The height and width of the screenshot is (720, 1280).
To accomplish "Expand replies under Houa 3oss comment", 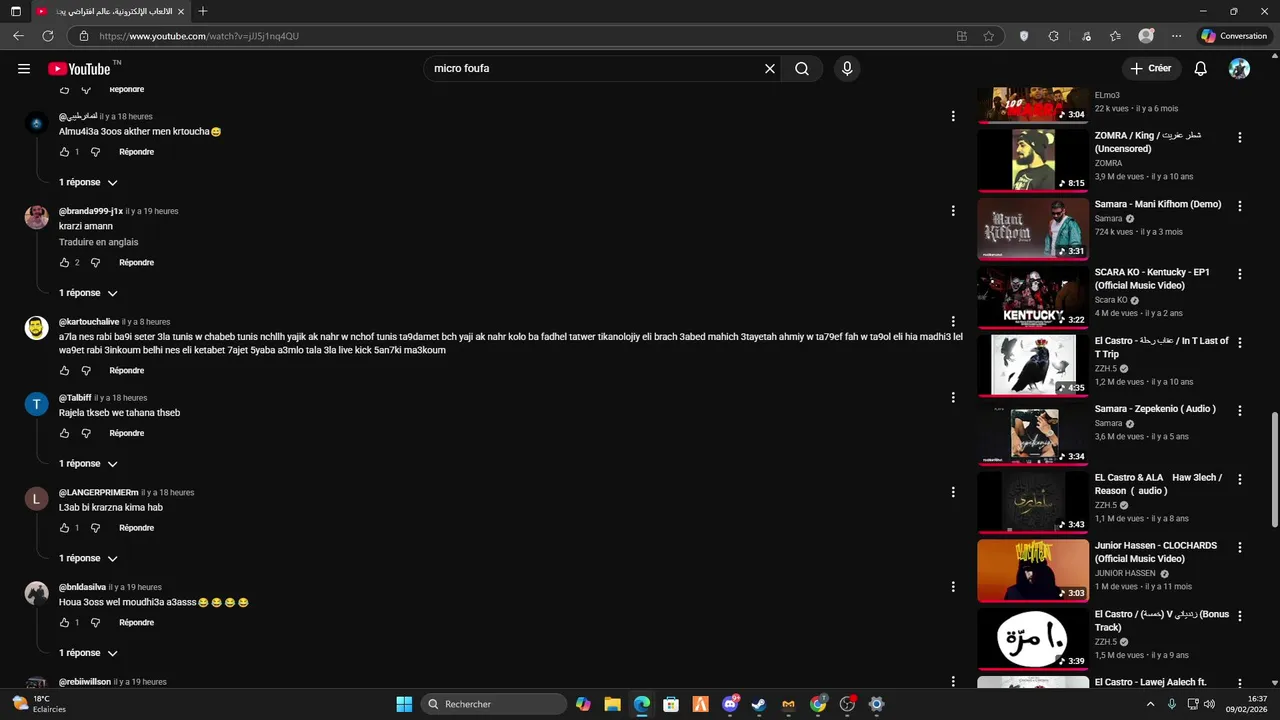I will [88, 653].
